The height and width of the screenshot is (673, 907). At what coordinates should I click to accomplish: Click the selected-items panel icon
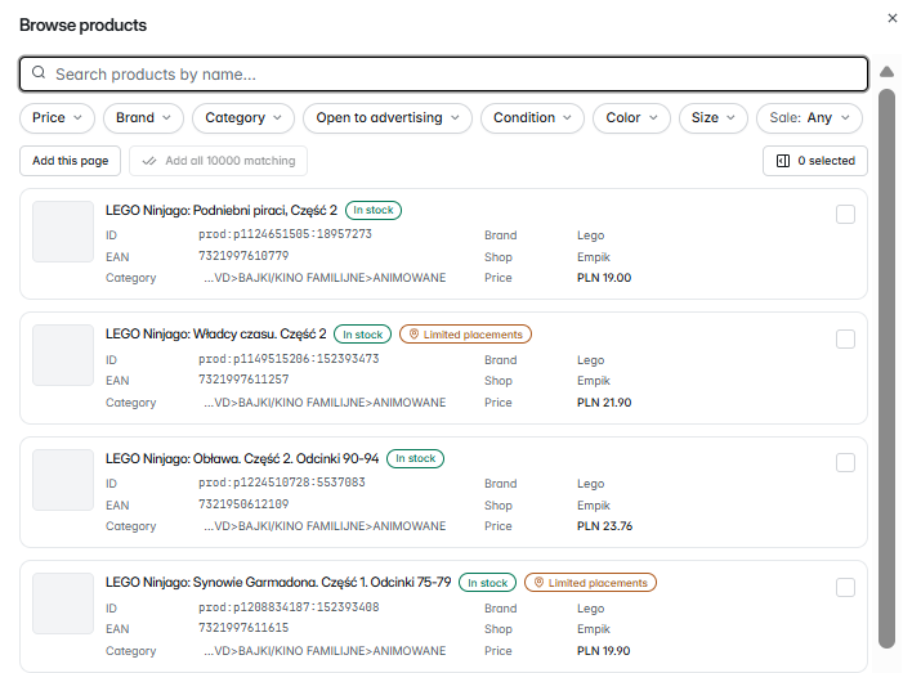click(783, 161)
